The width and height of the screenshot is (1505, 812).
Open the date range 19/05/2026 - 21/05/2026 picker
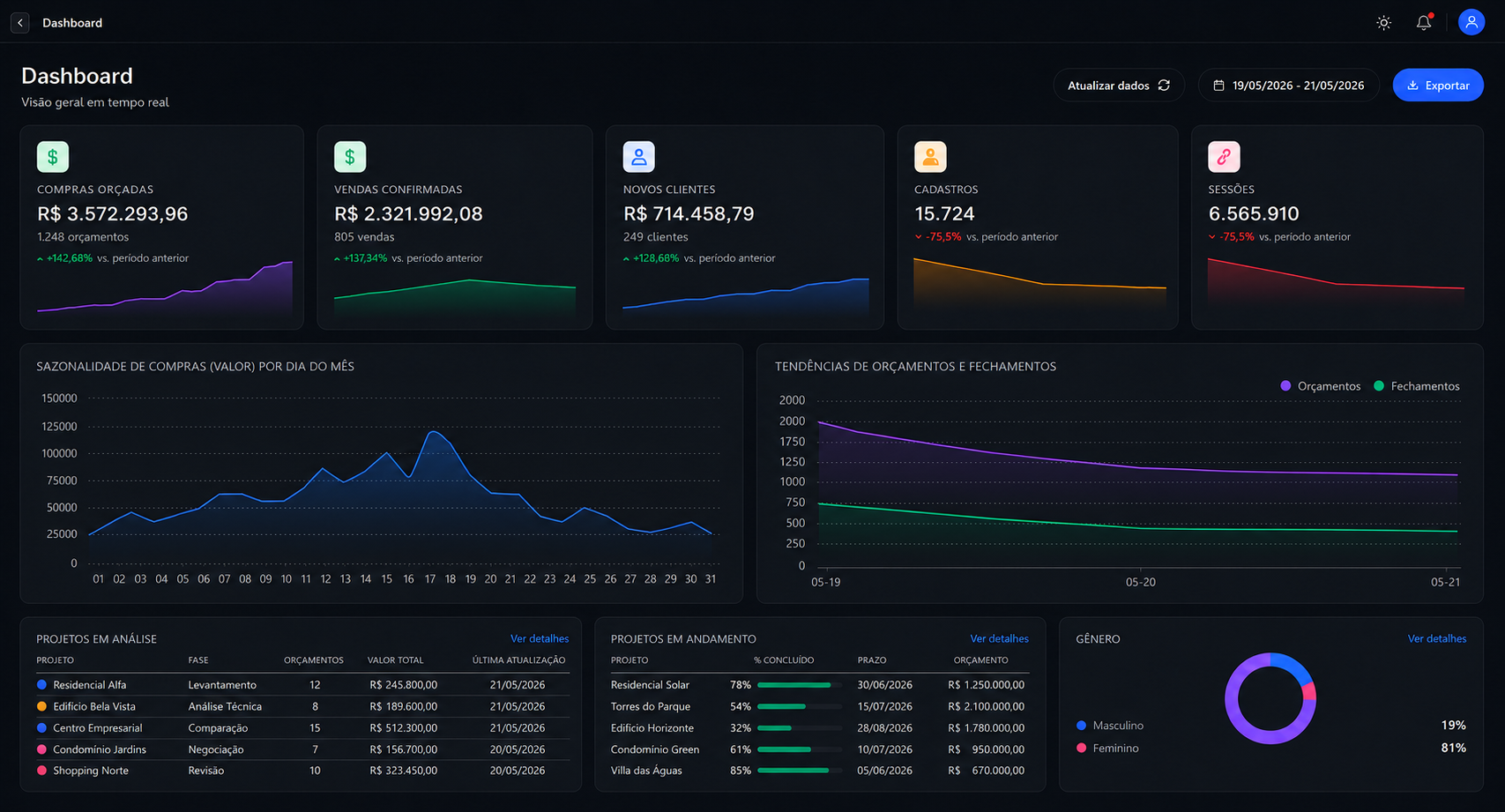tap(1288, 86)
